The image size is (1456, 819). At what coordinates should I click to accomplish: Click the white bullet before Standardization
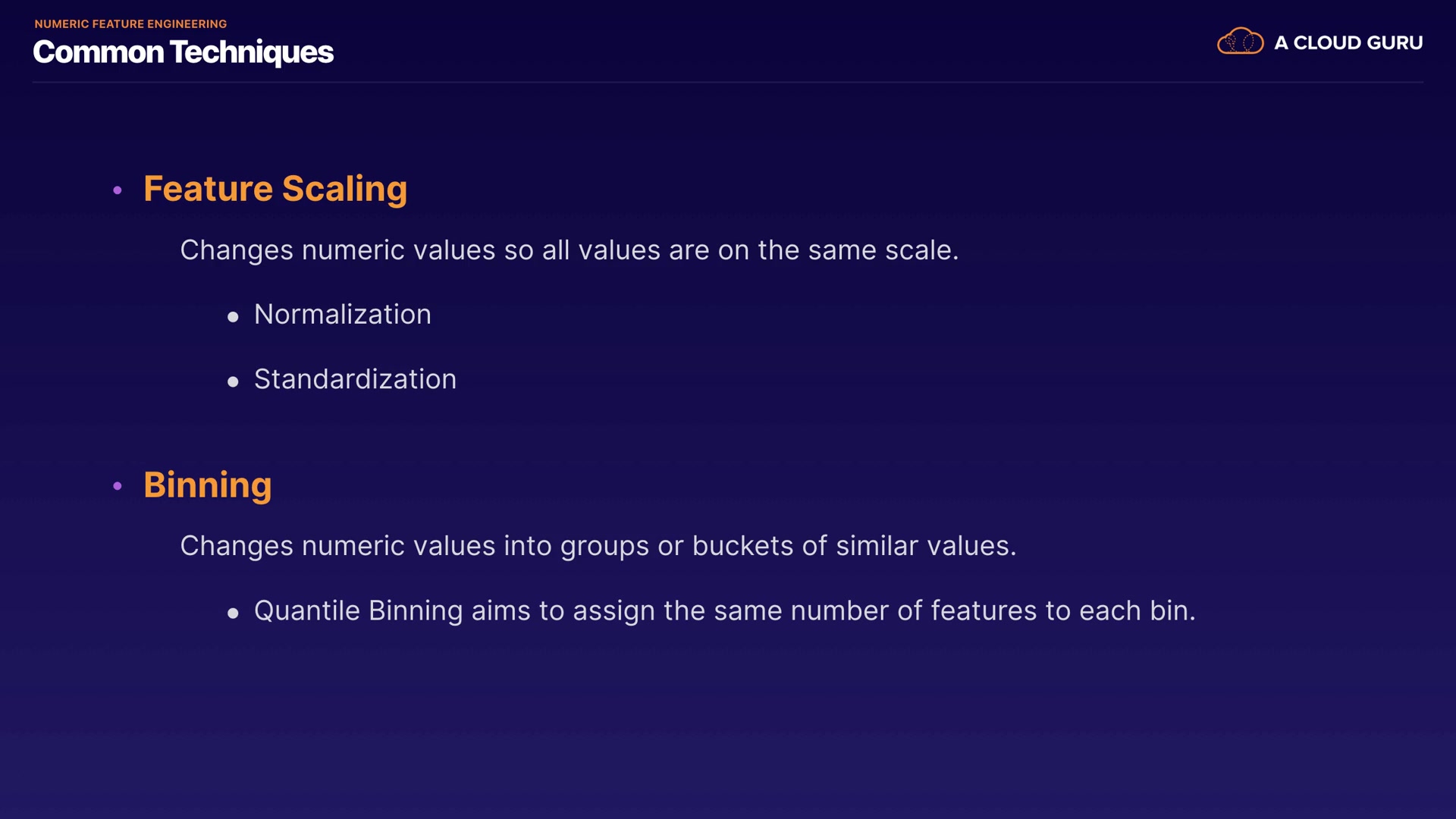tap(233, 382)
